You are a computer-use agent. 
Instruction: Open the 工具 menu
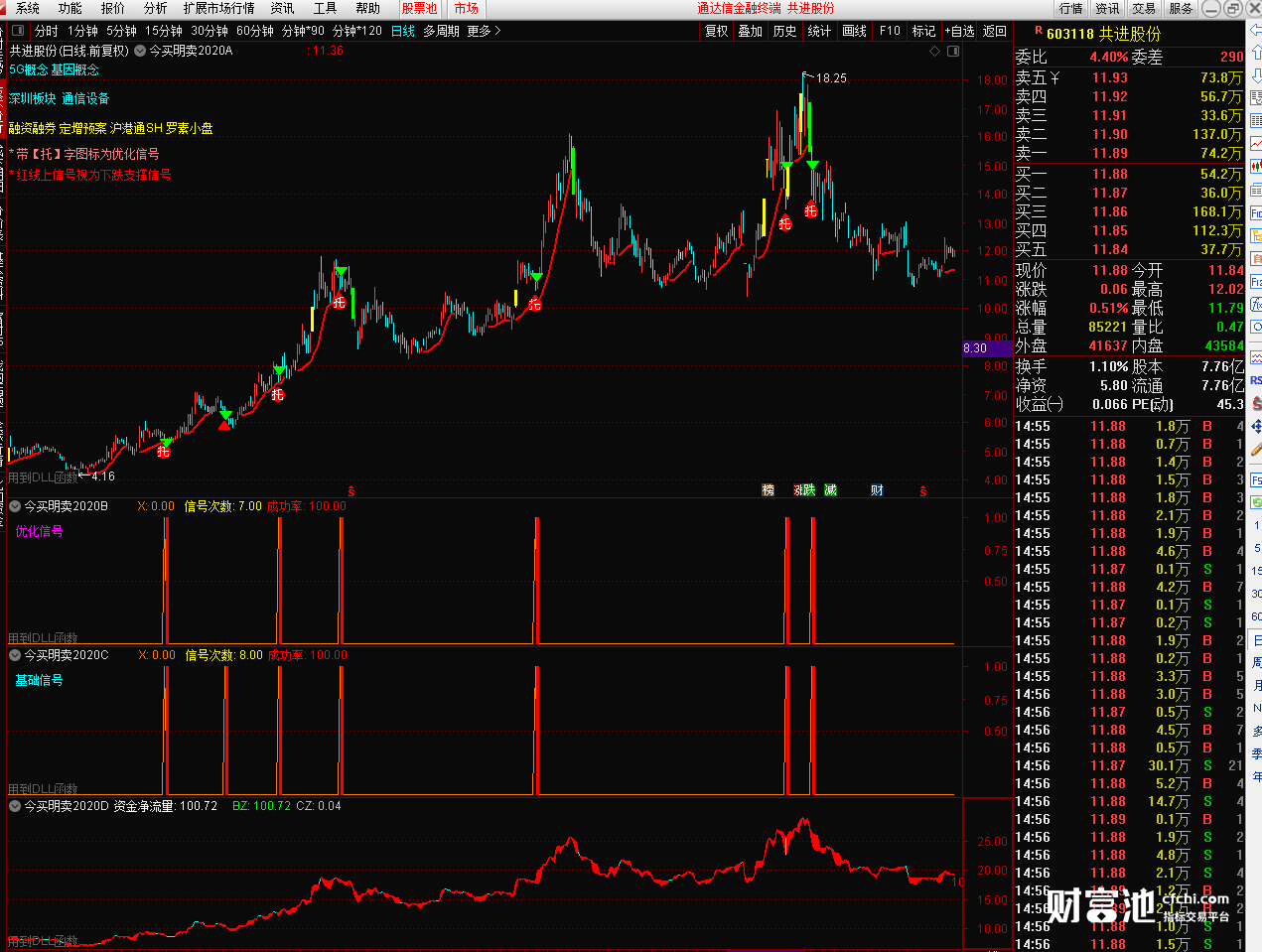point(325,8)
